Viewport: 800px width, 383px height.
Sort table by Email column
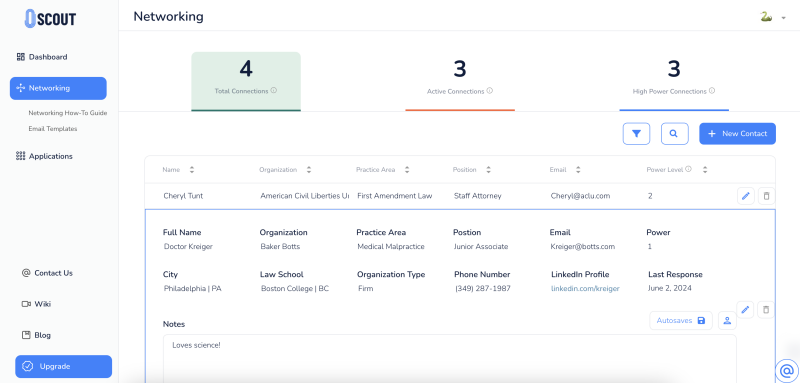[578, 170]
